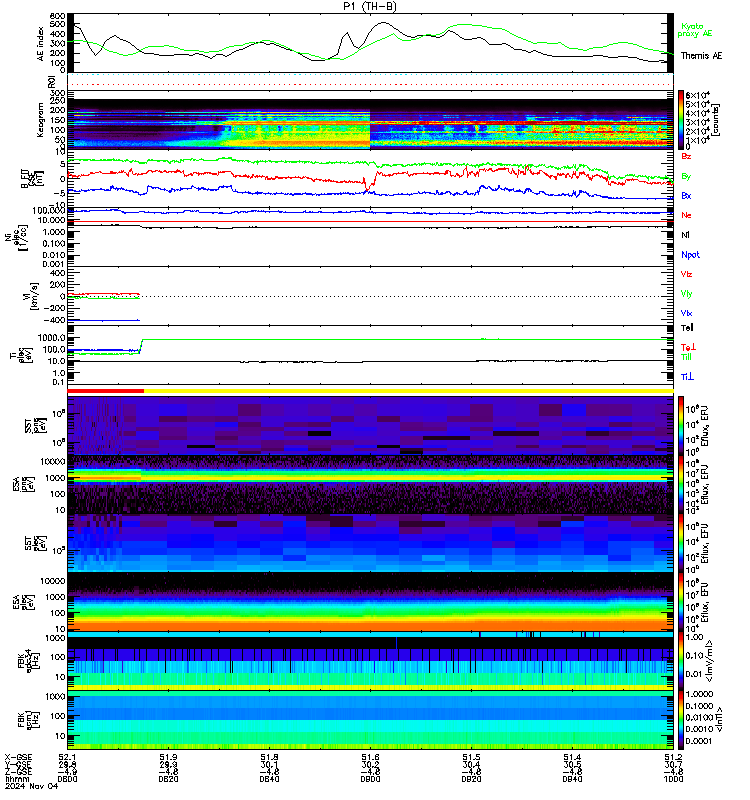The height and width of the screenshot is (800, 750).
Task: Click the '1000' time tick label
Action: click(x=673, y=779)
